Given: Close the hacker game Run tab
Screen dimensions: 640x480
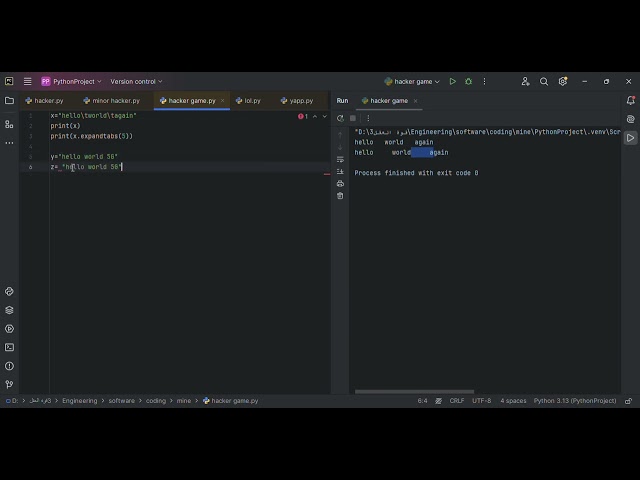Looking at the screenshot, I should [x=416, y=101].
